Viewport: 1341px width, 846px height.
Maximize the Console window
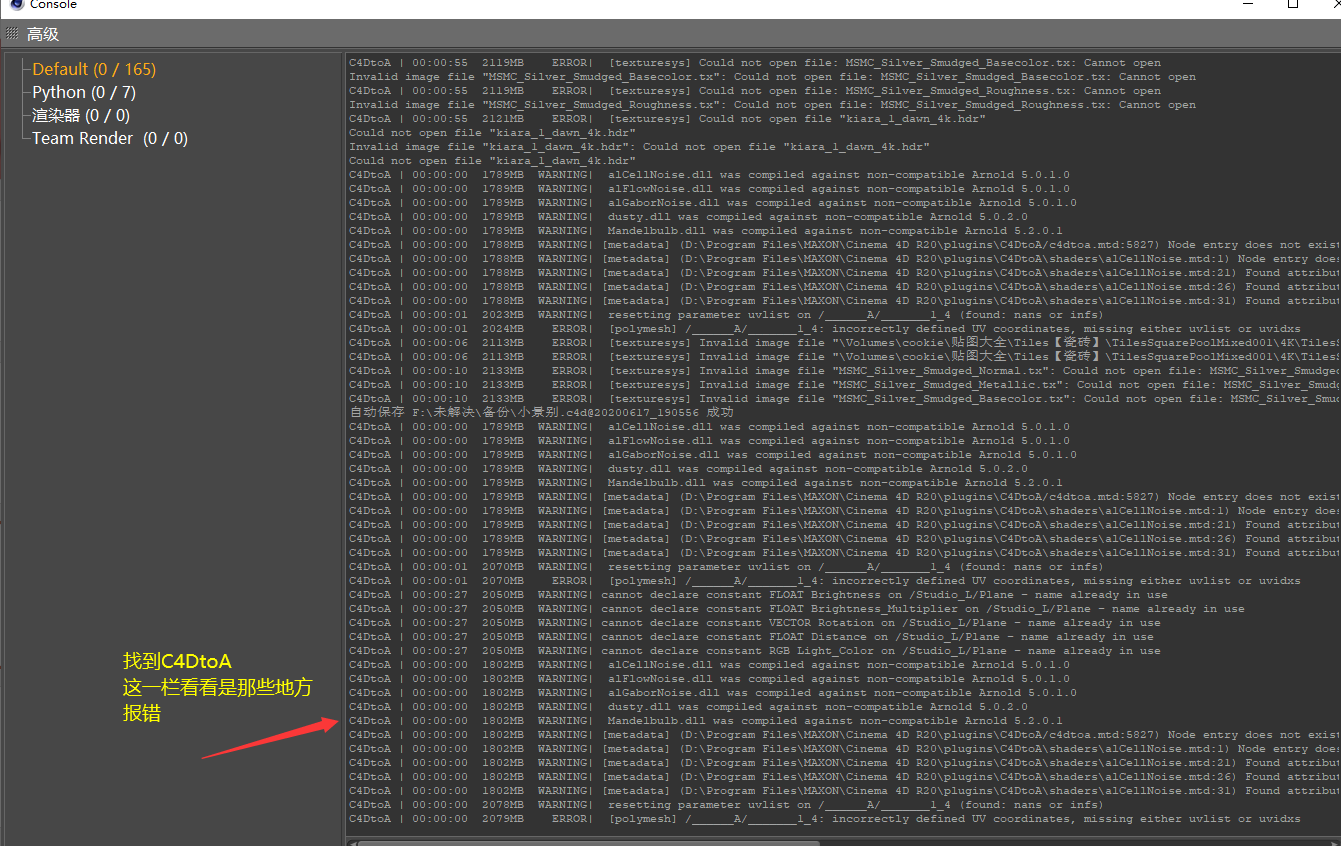point(1293,4)
